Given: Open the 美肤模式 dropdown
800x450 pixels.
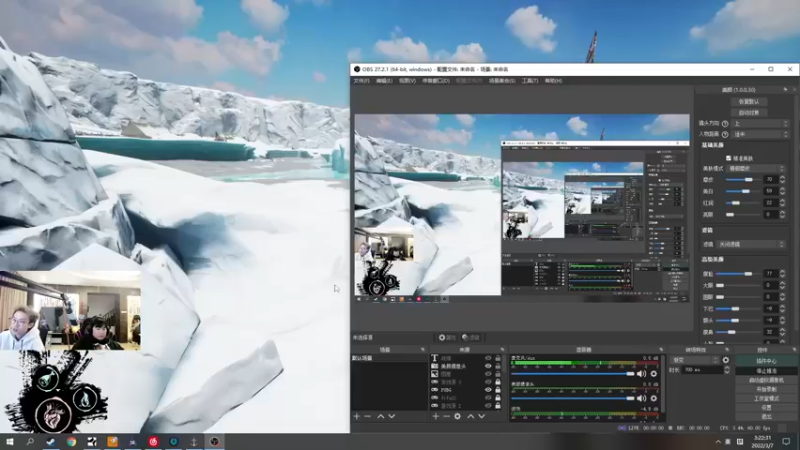Looking at the screenshot, I should coord(756,168).
